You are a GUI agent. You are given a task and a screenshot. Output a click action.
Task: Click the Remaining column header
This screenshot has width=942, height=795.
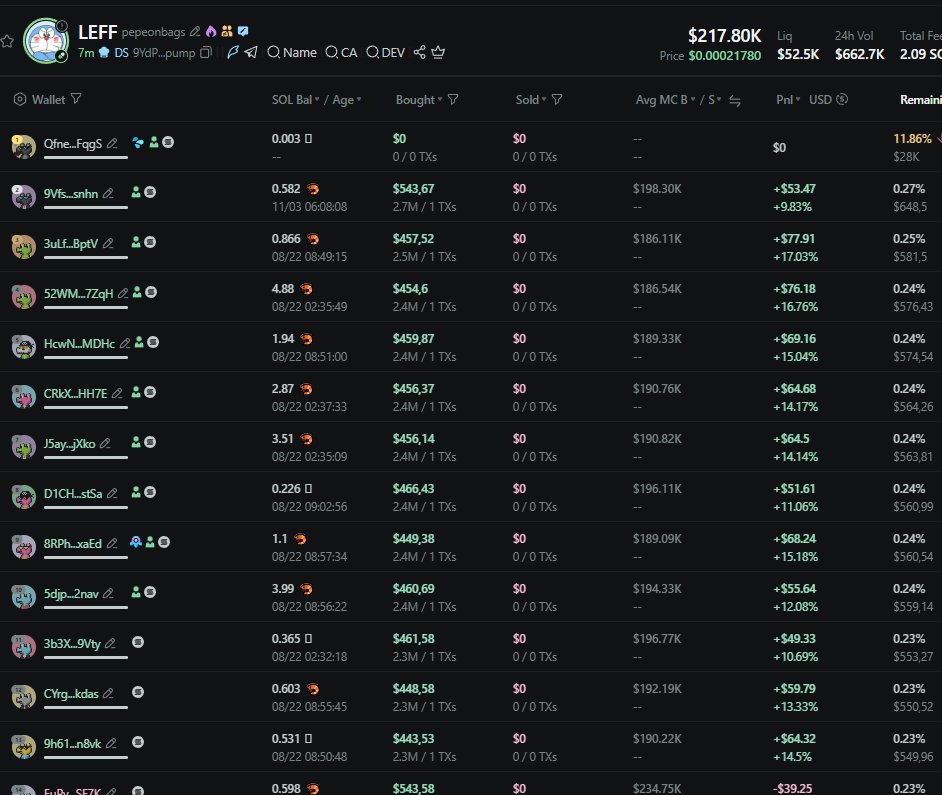coord(920,100)
